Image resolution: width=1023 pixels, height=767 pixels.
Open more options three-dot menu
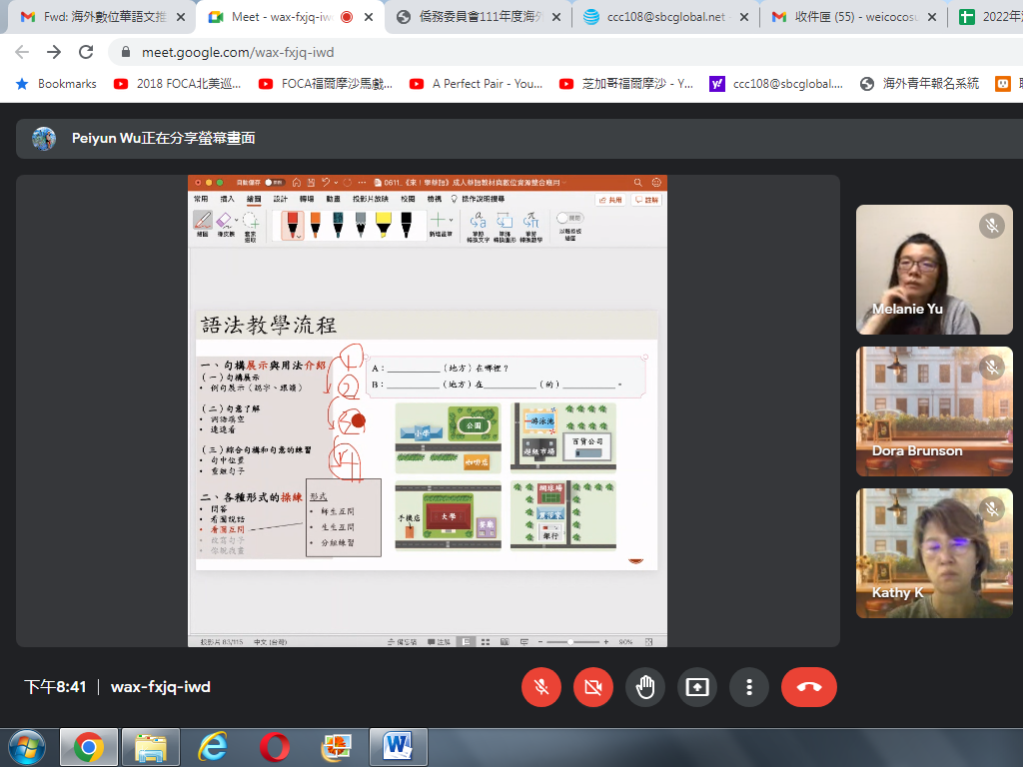point(749,687)
